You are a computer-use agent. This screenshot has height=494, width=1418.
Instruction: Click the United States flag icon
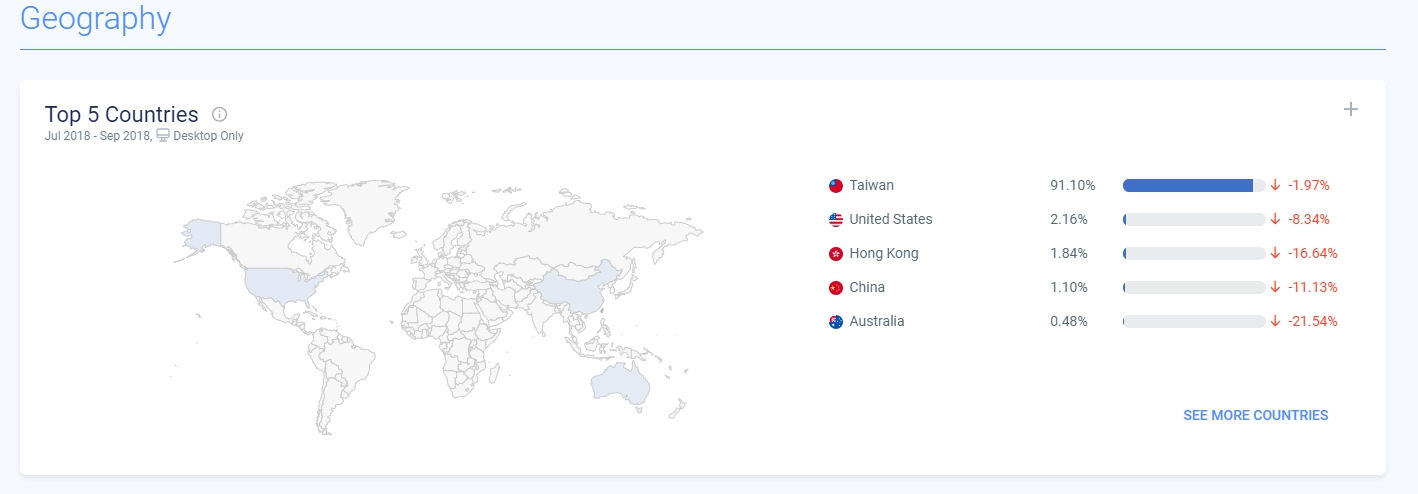point(836,220)
